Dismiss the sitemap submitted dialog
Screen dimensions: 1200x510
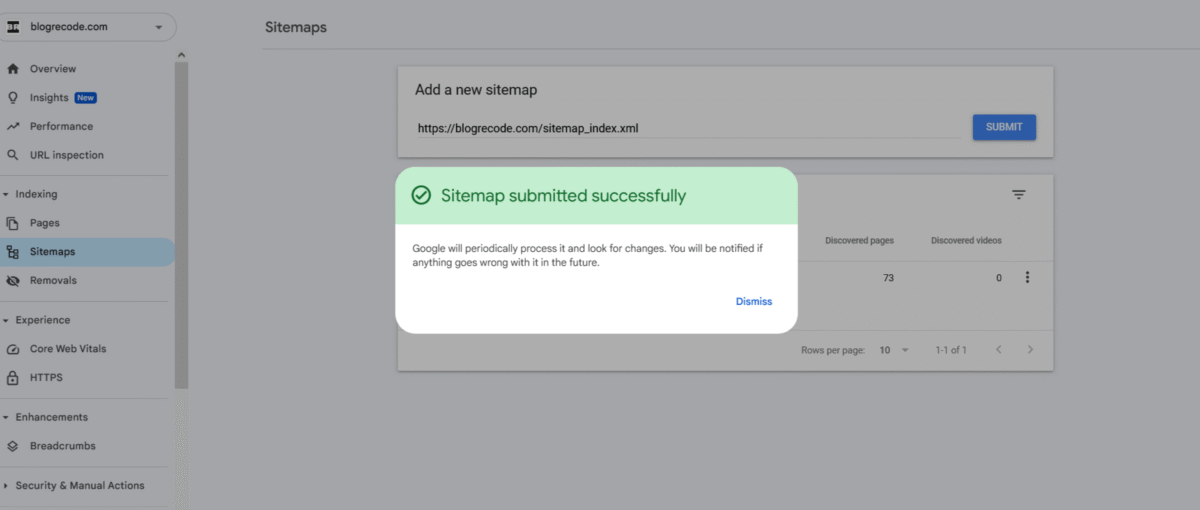coord(753,301)
